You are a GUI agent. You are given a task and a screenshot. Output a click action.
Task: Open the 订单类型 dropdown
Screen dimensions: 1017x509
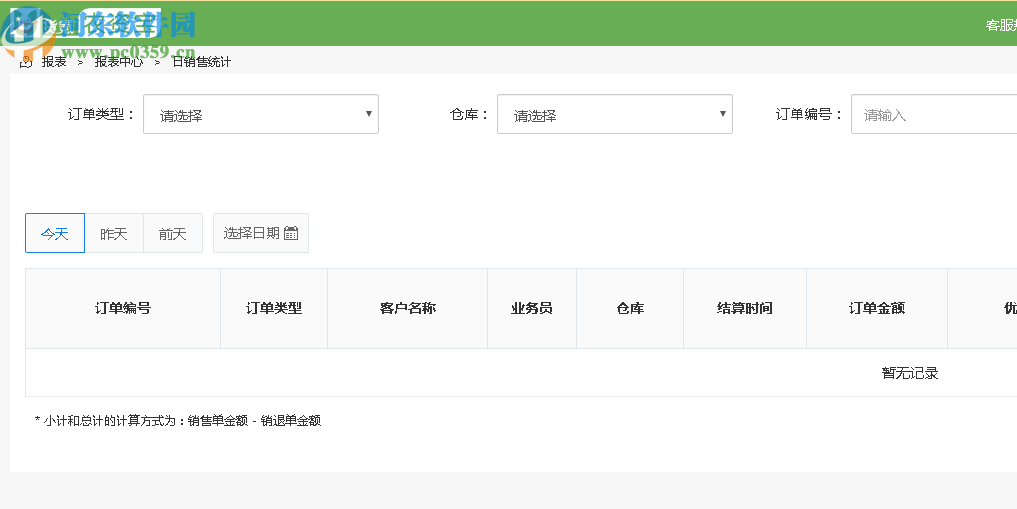261,114
